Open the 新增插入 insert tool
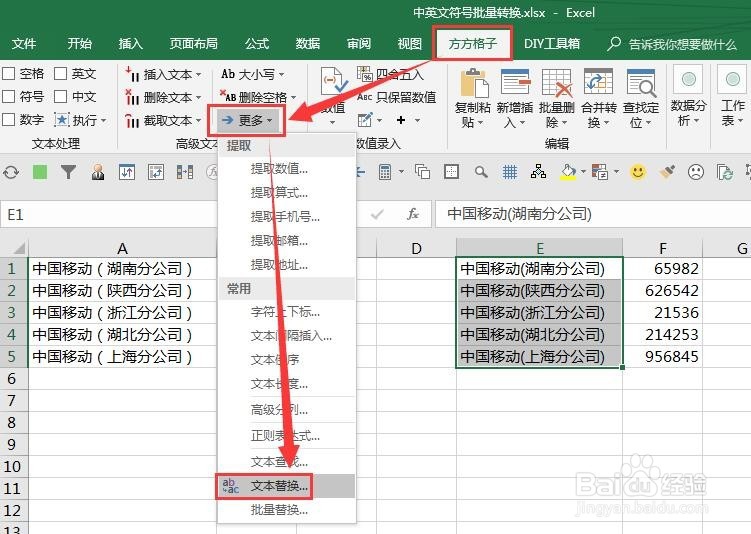 pyautogui.click(x=515, y=98)
